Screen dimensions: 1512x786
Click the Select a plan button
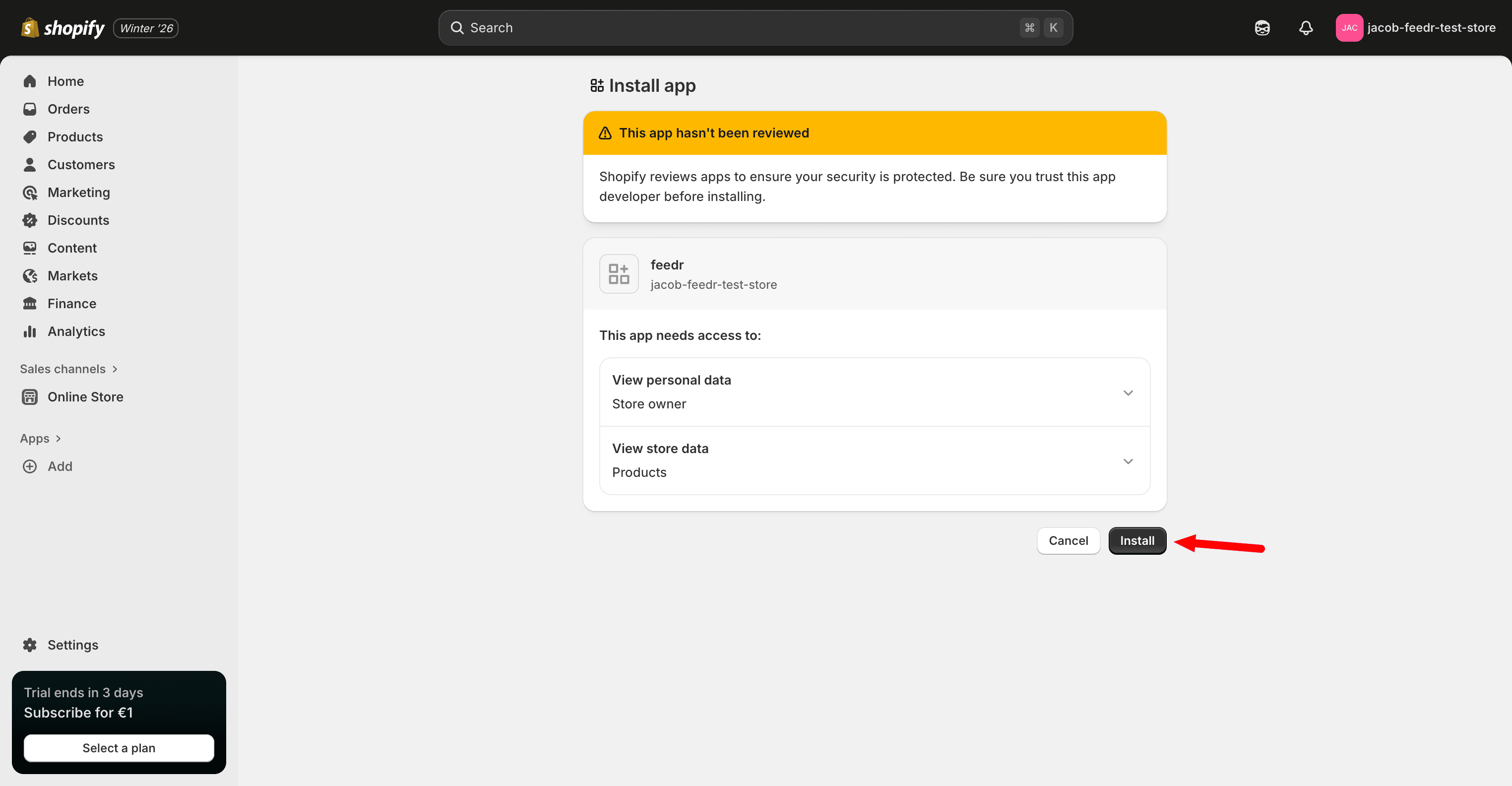(x=119, y=748)
